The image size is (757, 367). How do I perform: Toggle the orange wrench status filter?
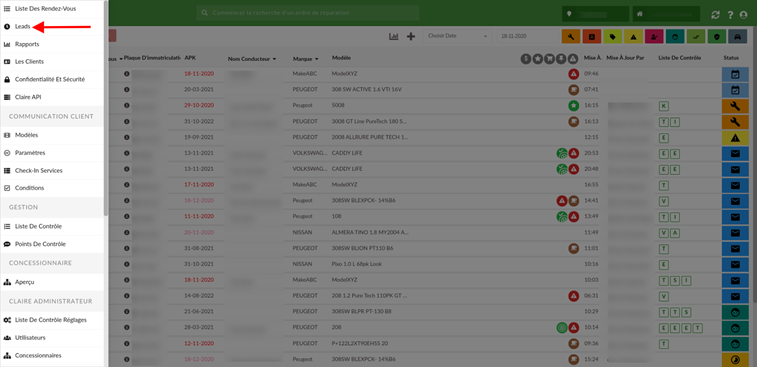pos(571,36)
